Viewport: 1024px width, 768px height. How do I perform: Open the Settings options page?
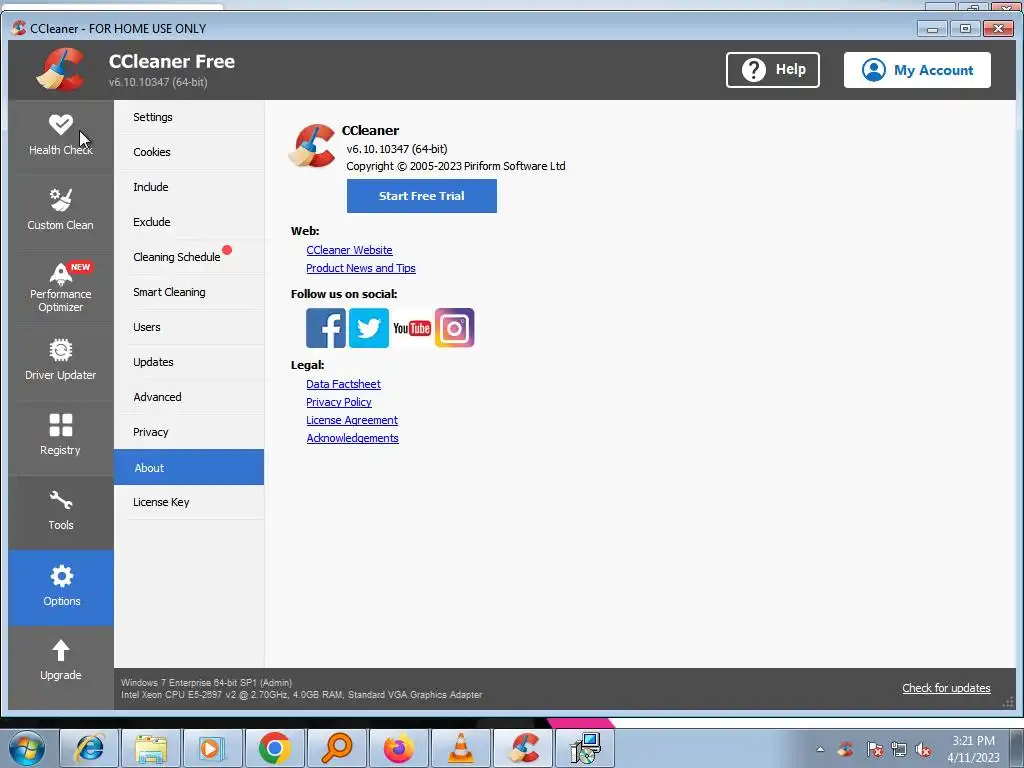(x=189, y=118)
